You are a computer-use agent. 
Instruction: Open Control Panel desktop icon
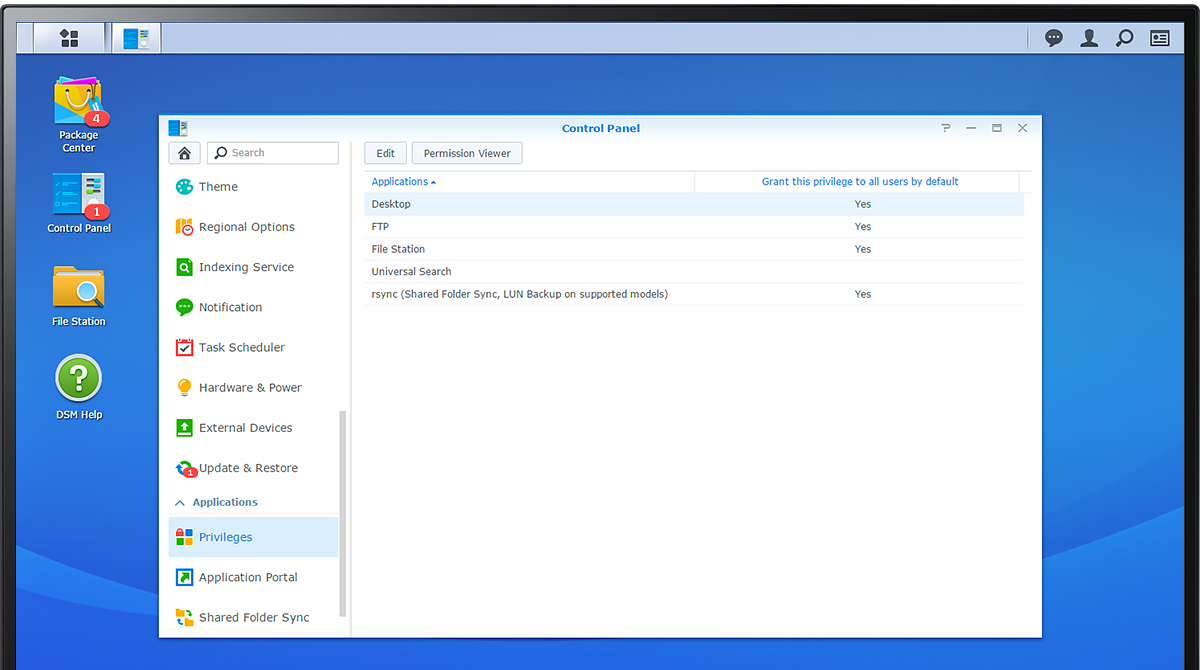pyautogui.click(x=79, y=203)
